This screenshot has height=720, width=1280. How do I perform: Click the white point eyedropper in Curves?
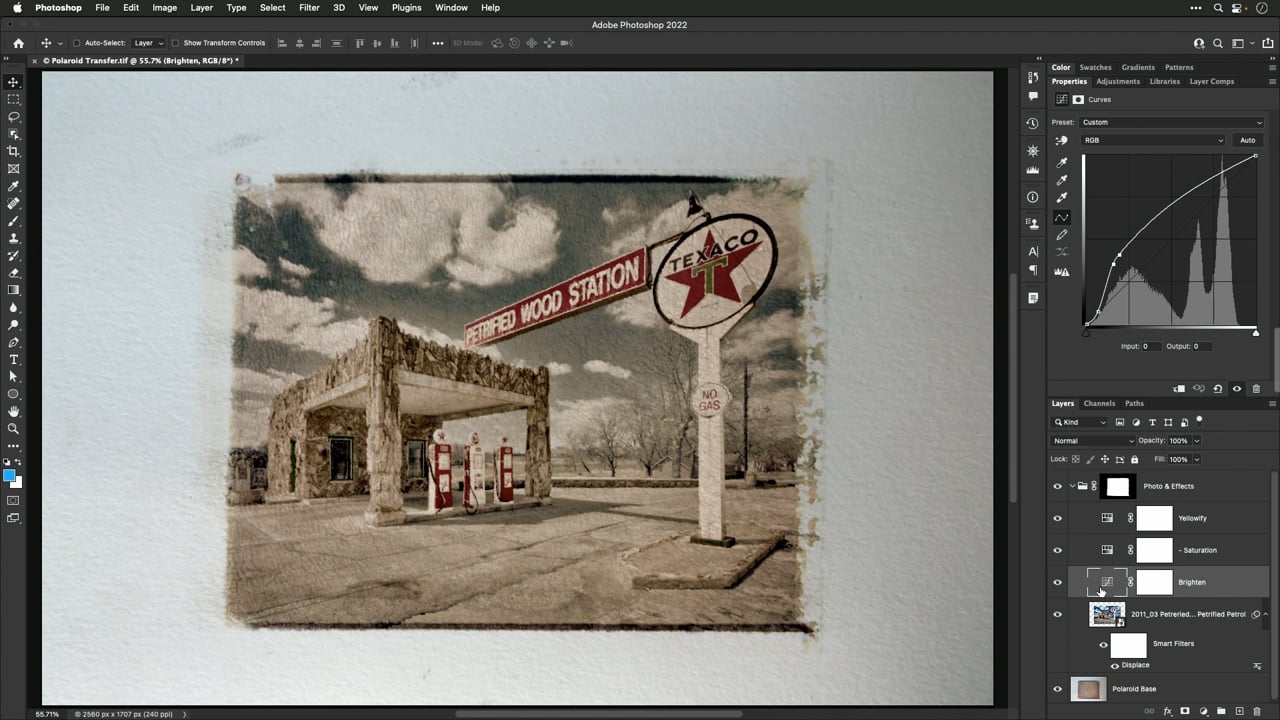[x=1062, y=197]
